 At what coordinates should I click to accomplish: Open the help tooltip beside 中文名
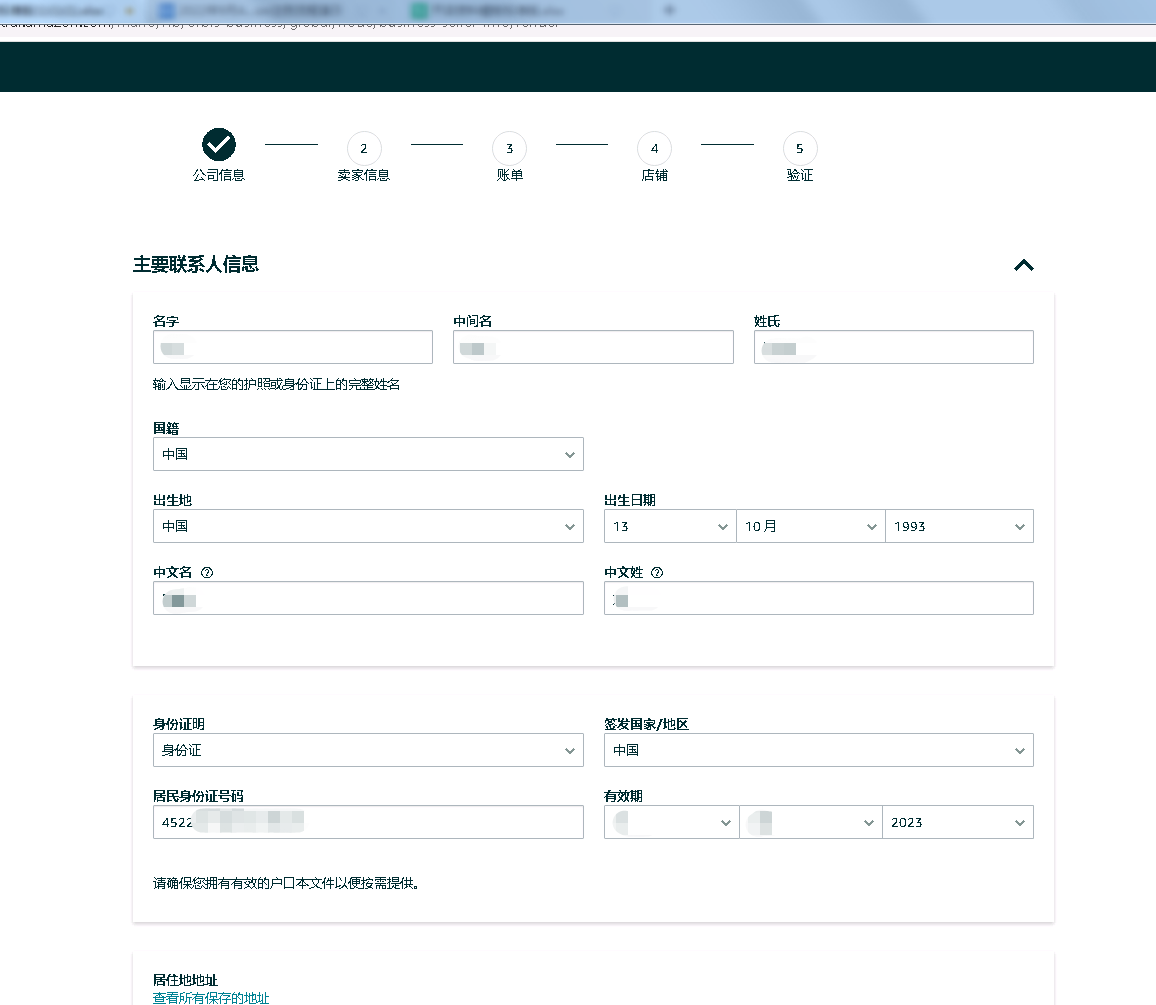pyautogui.click(x=207, y=572)
